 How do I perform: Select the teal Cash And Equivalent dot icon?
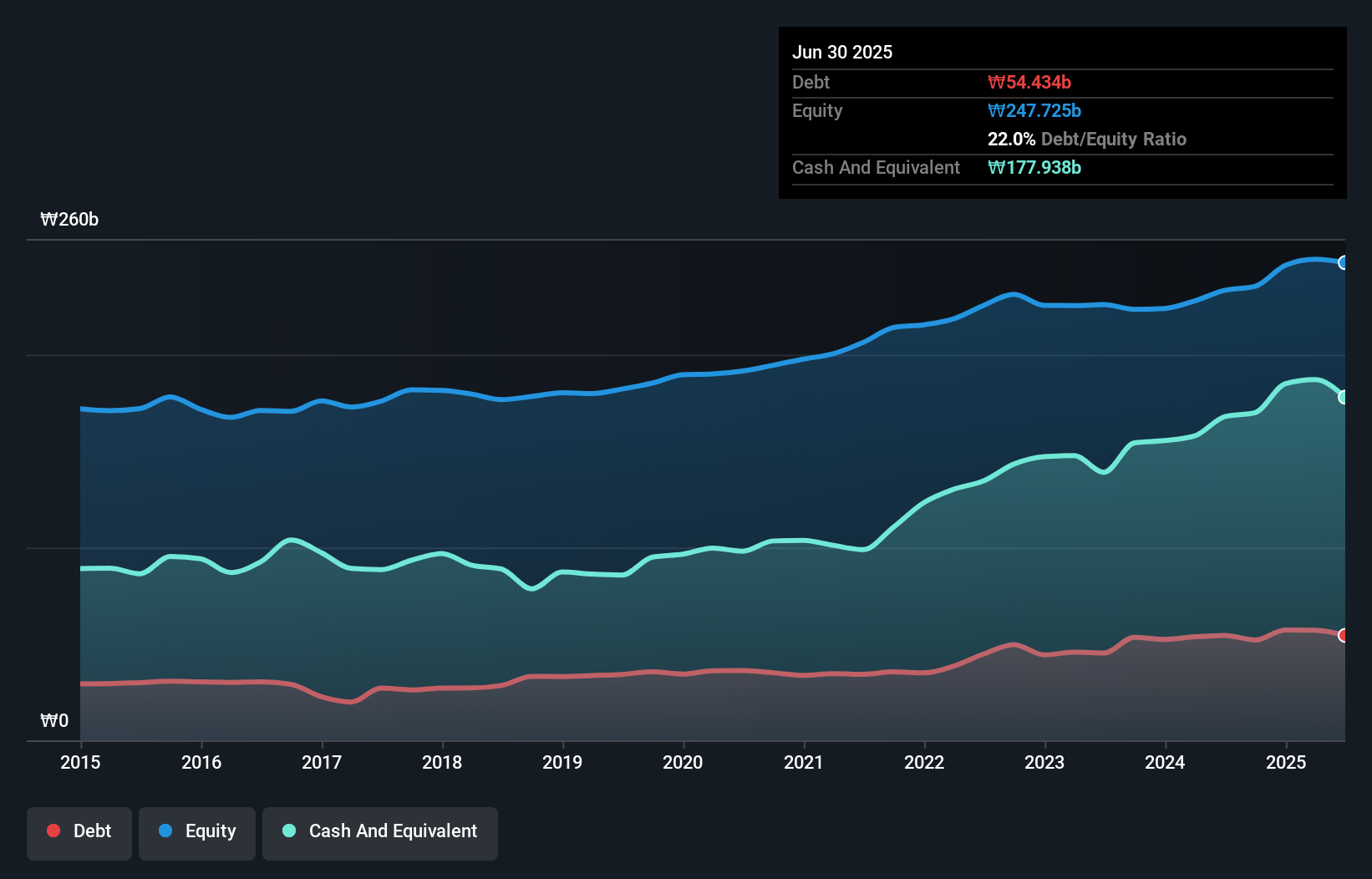(x=288, y=831)
